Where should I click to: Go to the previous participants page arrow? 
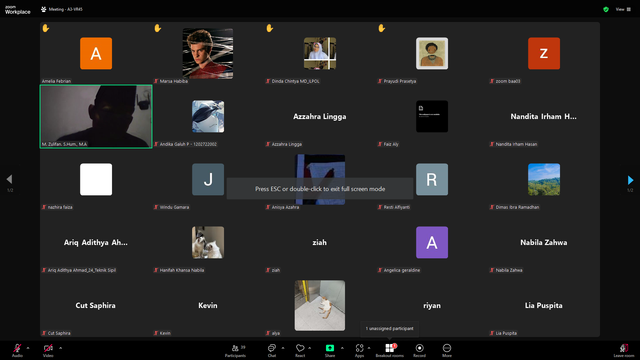click(9, 179)
